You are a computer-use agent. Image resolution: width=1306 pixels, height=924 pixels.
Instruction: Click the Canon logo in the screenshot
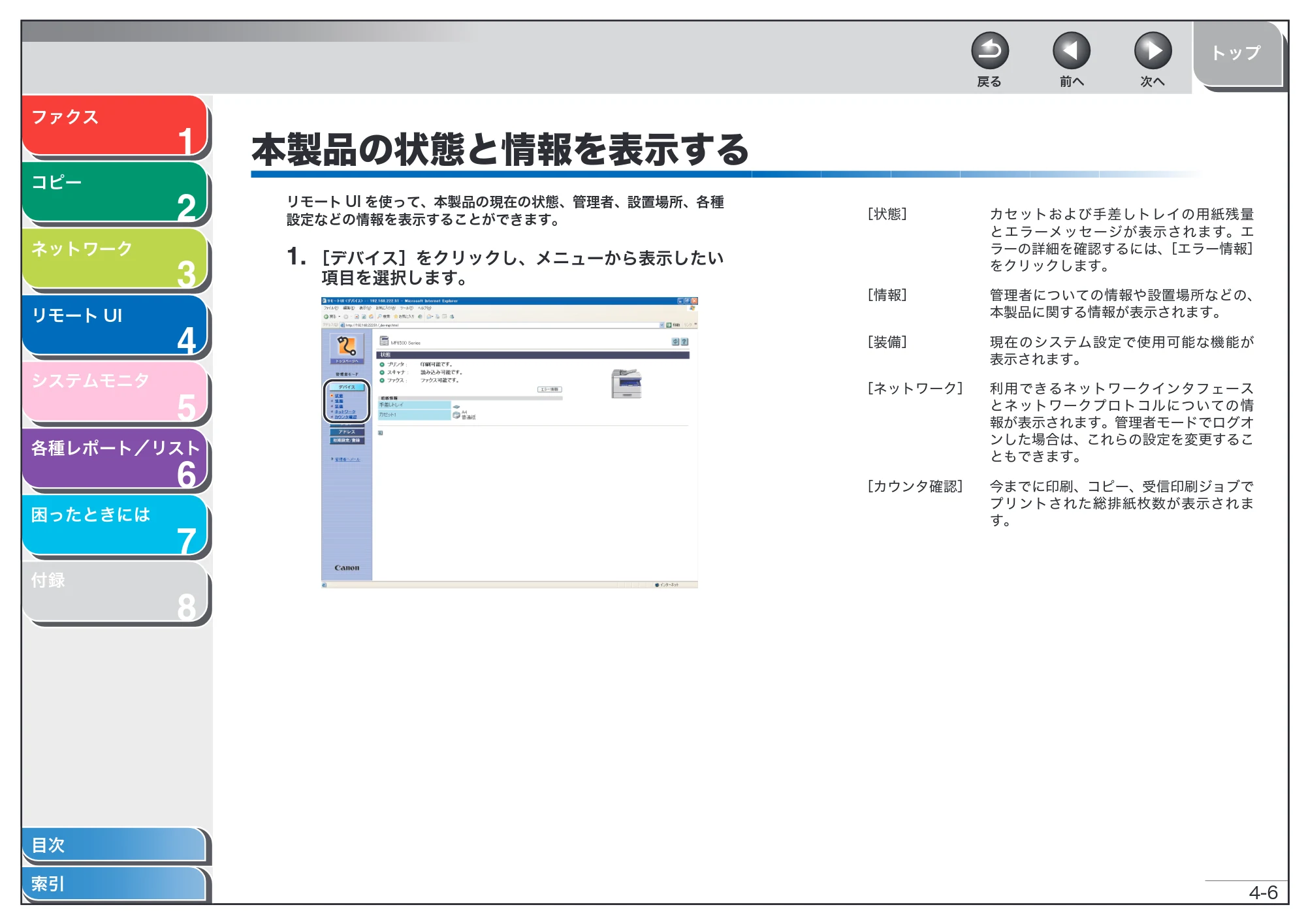347,567
